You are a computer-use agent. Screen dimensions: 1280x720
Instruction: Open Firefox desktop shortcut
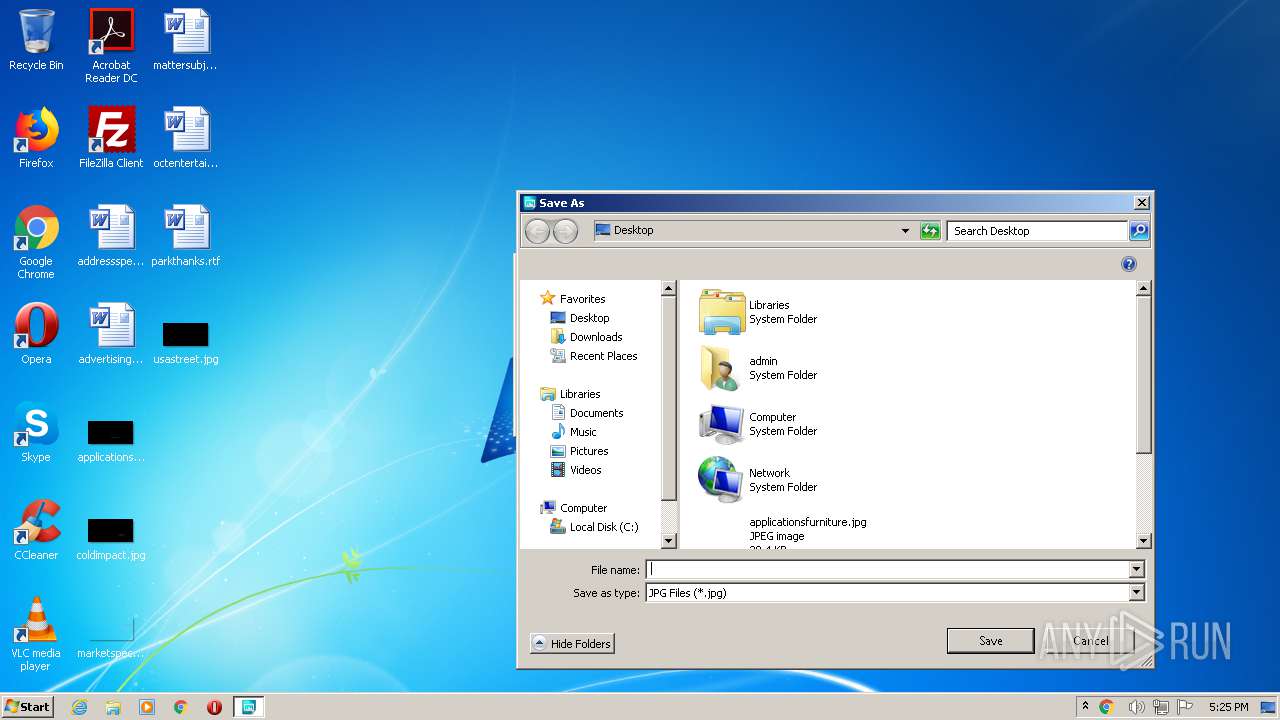click(36, 138)
